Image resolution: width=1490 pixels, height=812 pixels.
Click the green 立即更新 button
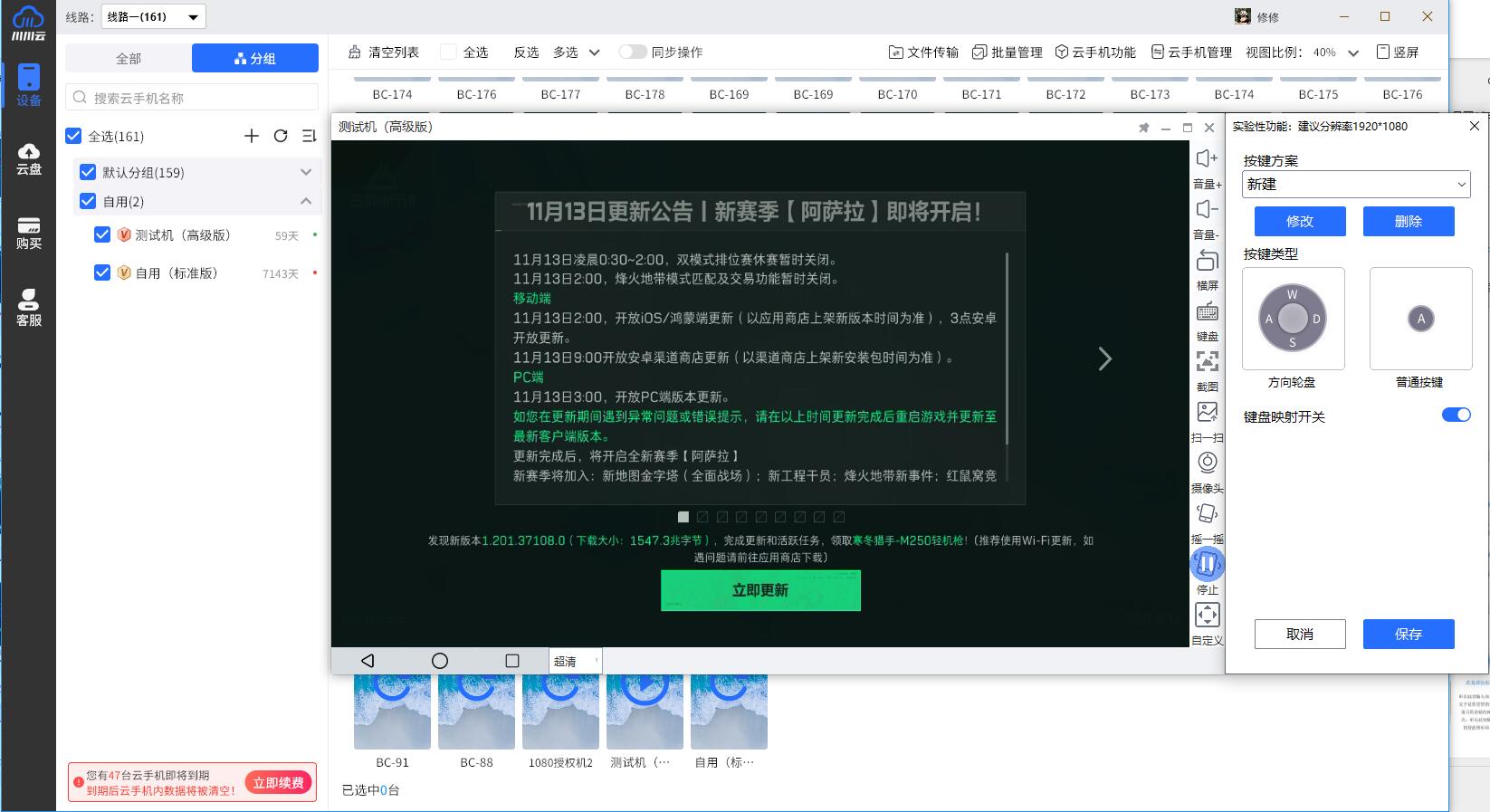coord(760,590)
